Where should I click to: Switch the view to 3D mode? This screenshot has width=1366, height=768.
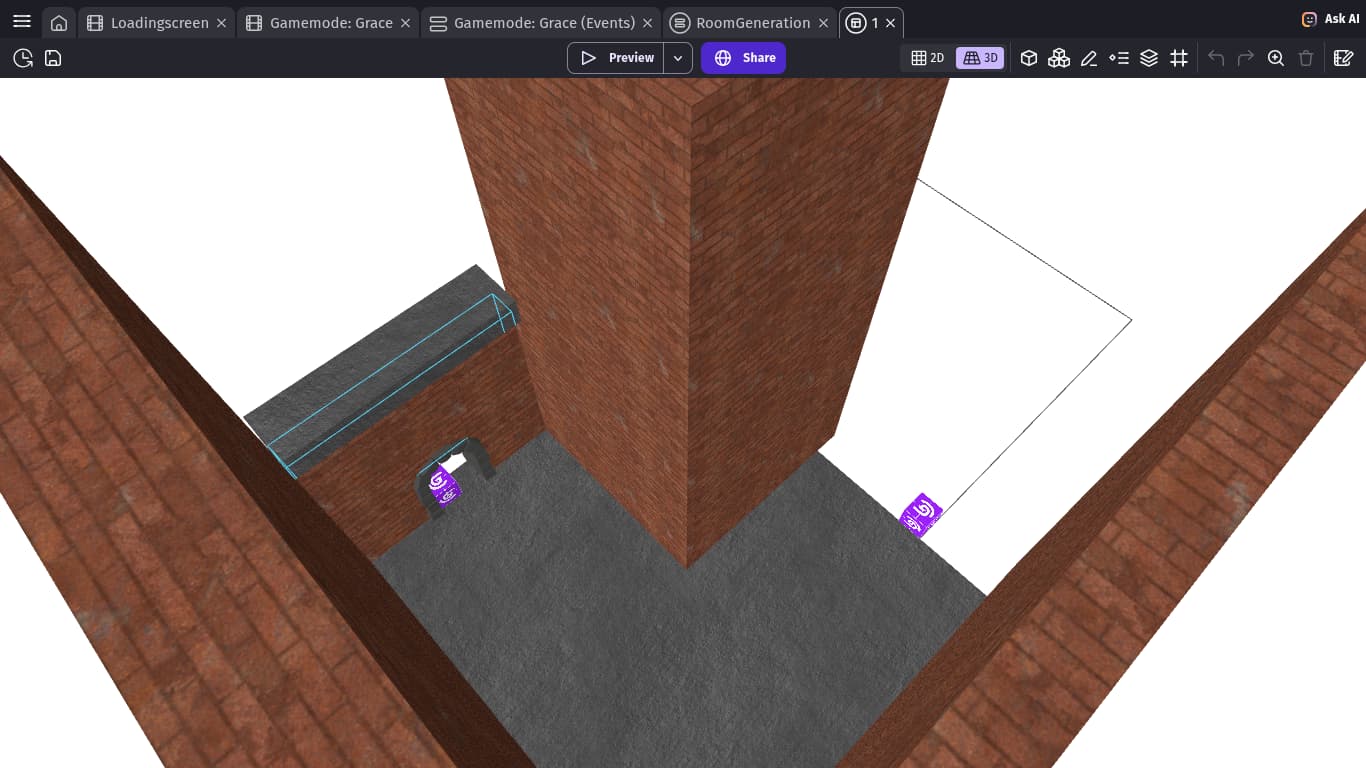coord(980,58)
